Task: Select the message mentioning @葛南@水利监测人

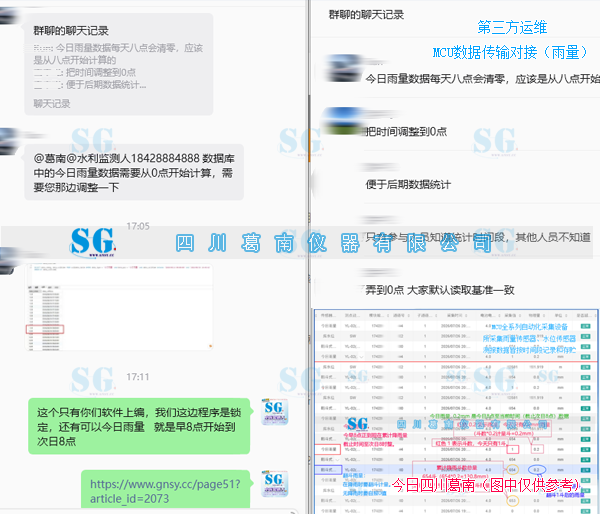Action: 134,172
